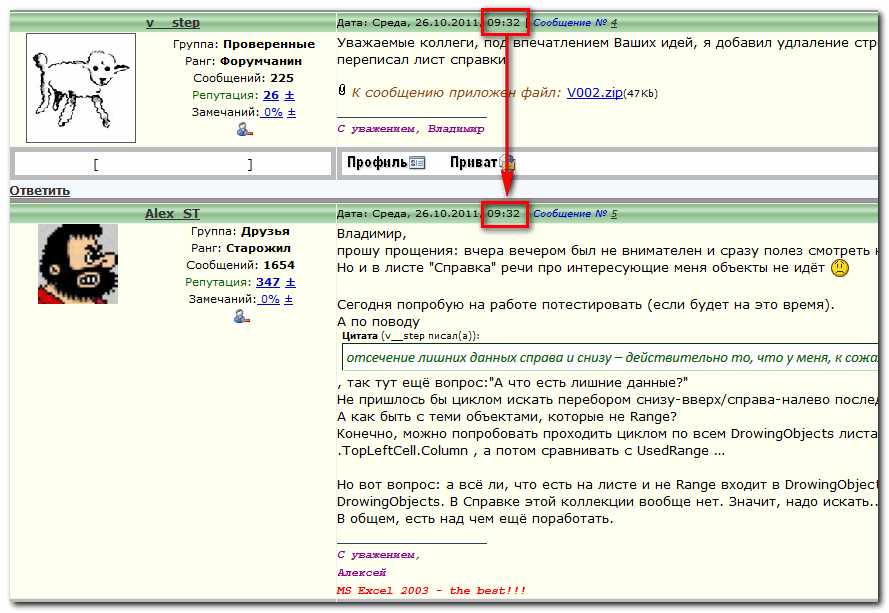The image size is (889, 613).
Task: Click 'Сообщений: 225' text
Action: [x=243, y=78]
